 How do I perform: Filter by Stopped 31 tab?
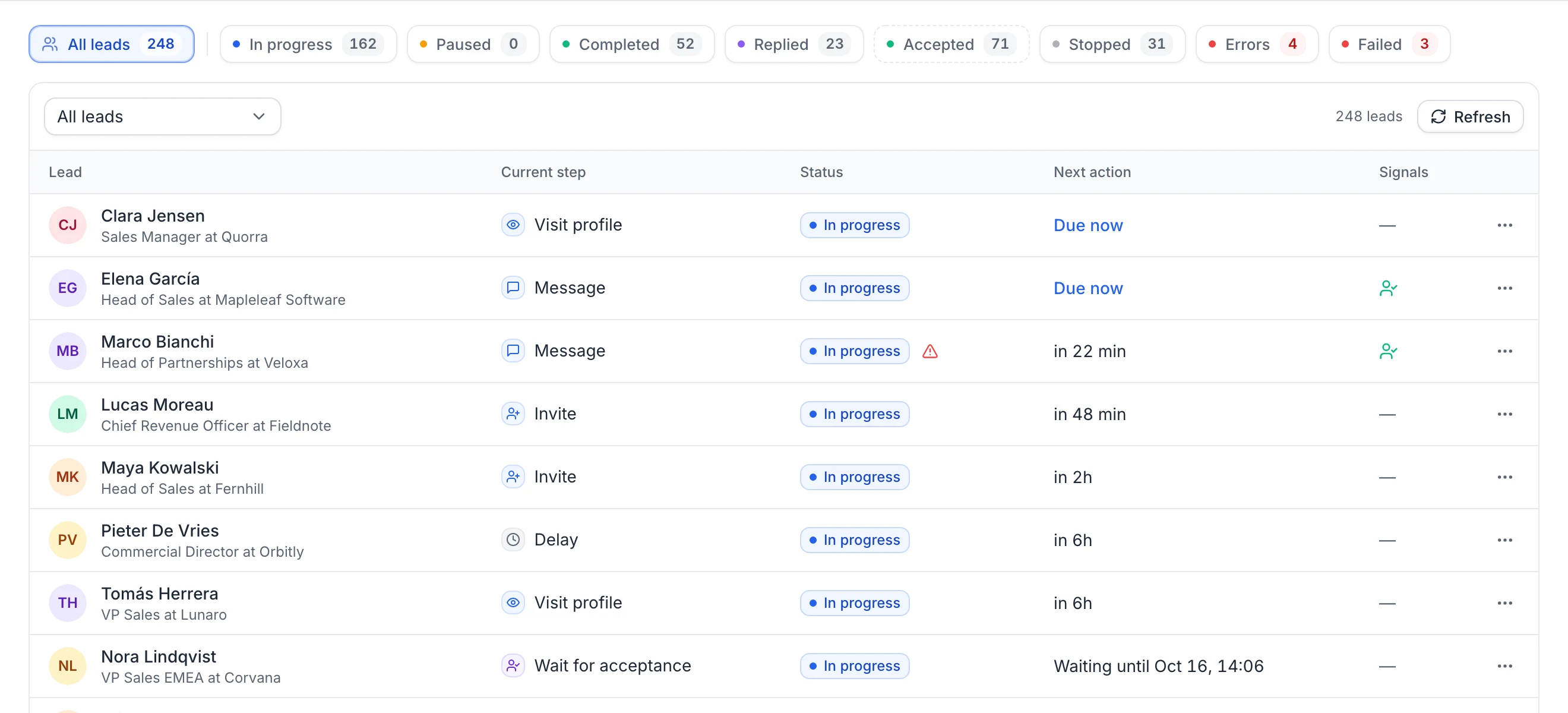tap(1112, 44)
